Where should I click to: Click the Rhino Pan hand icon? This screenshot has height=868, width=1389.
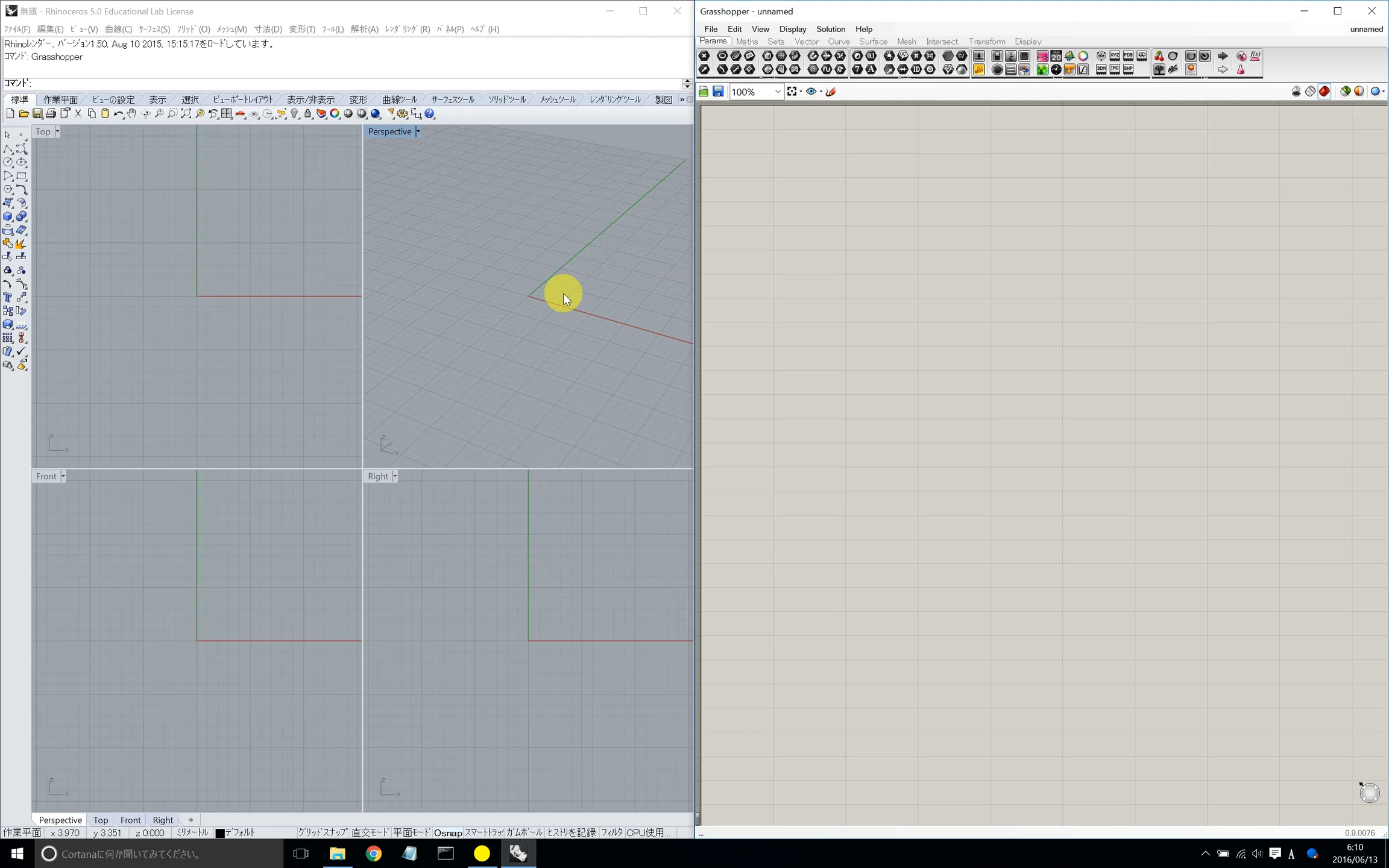pos(131,114)
